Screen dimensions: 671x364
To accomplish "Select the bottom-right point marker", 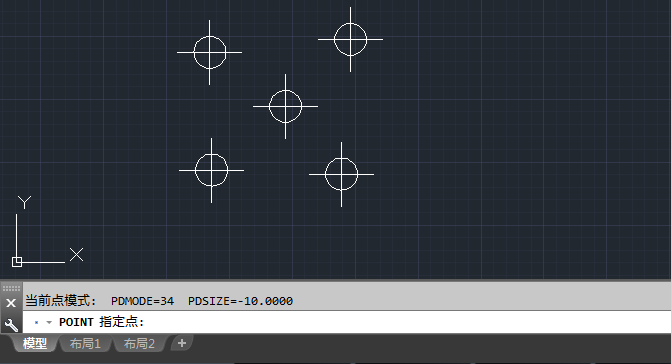I will pyautogui.click(x=341, y=174).
